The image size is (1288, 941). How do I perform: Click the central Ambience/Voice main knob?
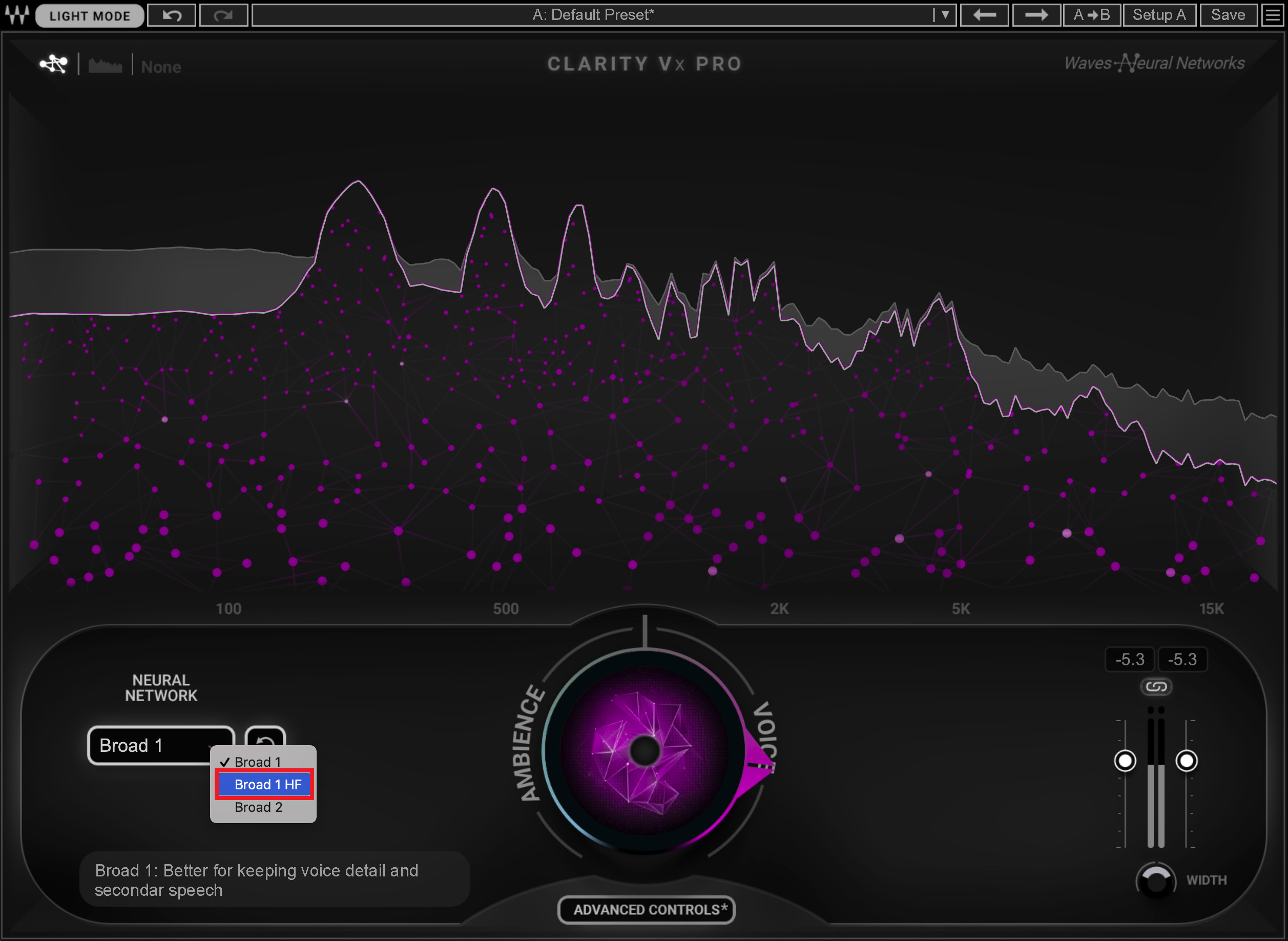point(644,751)
